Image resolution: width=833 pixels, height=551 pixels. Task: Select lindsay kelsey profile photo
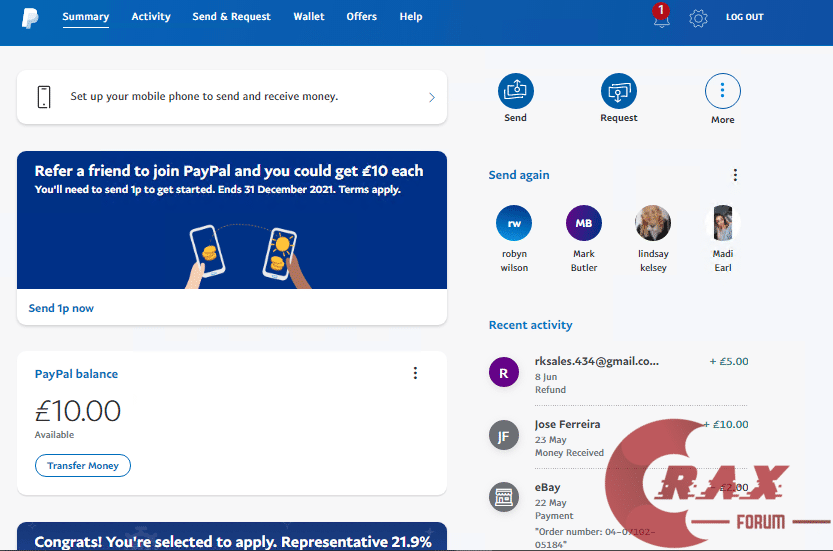(653, 223)
